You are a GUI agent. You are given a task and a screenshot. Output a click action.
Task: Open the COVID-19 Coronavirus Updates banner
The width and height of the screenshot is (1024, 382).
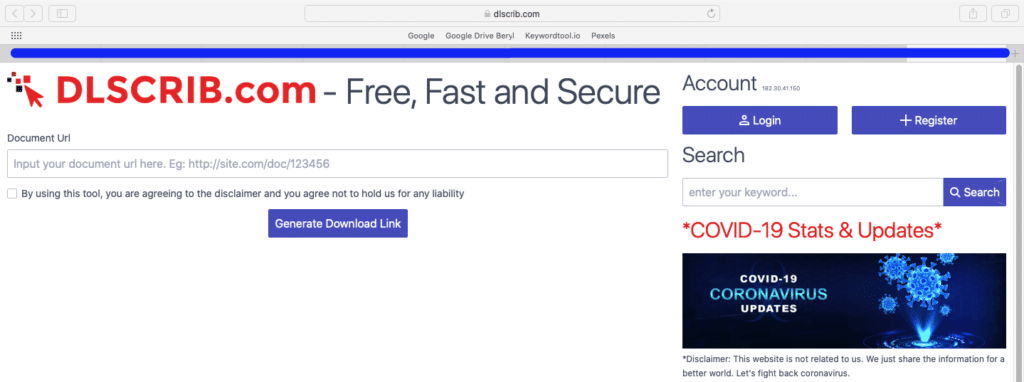coord(844,300)
